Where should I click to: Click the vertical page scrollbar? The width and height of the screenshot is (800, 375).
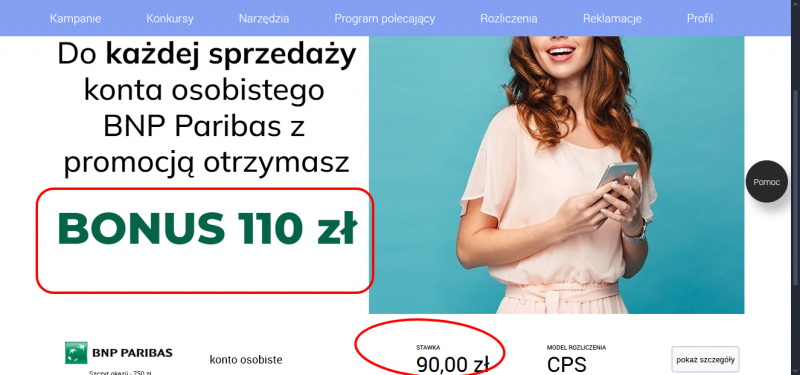coord(796,186)
